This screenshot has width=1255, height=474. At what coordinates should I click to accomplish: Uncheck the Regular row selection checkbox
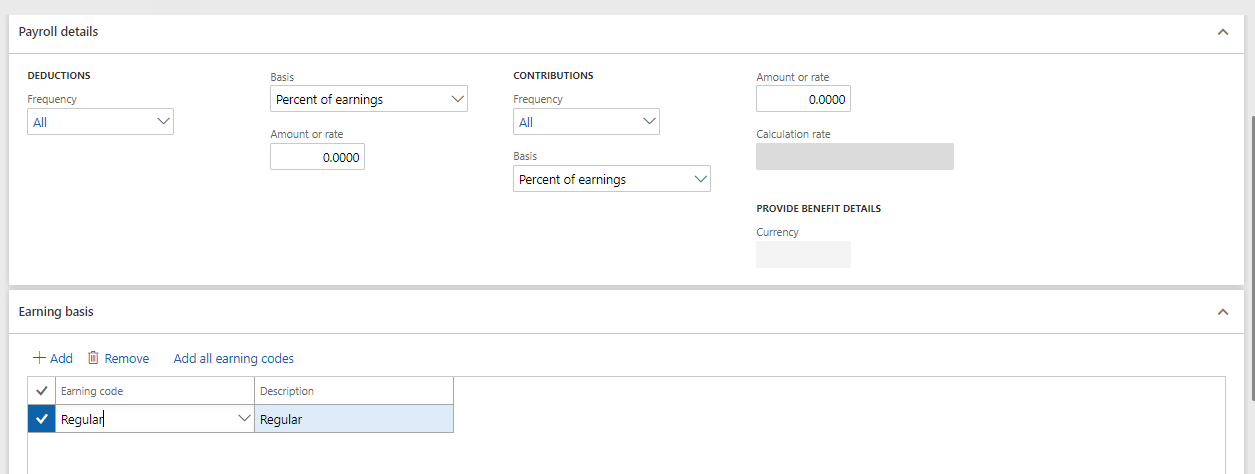[x=41, y=419]
